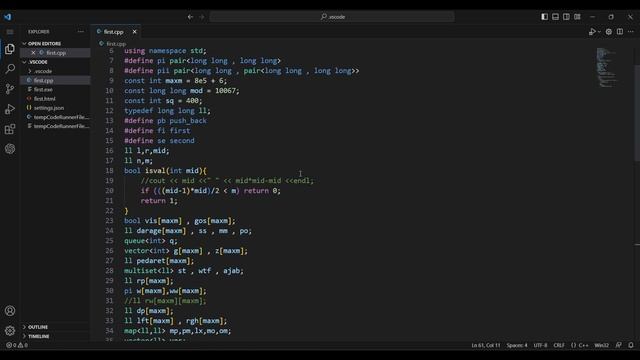The width and height of the screenshot is (640, 360).
Task: Click the text 'bool isval(int mid){'
Action: click(165, 171)
